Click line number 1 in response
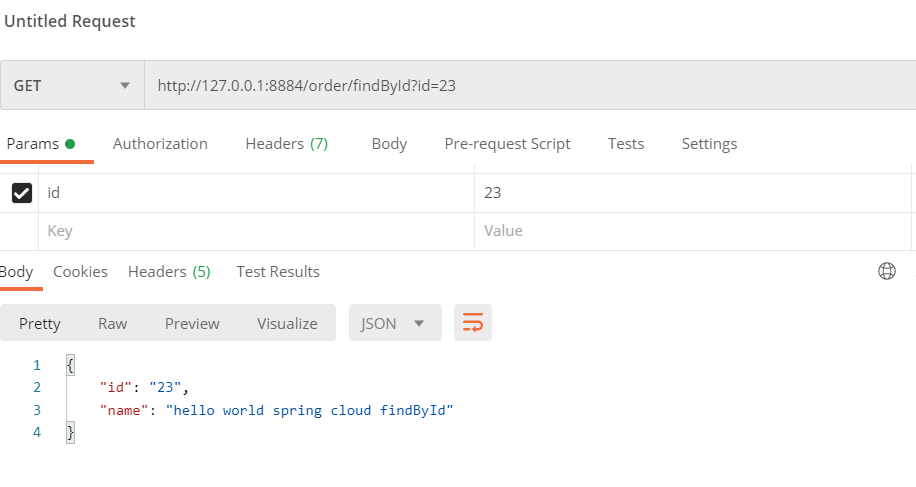The width and height of the screenshot is (916, 487). pyautogui.click(x=37, y=366)
